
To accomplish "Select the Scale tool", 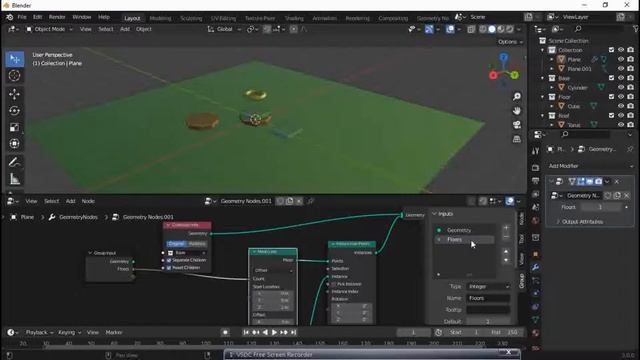I will coord(15,127).
